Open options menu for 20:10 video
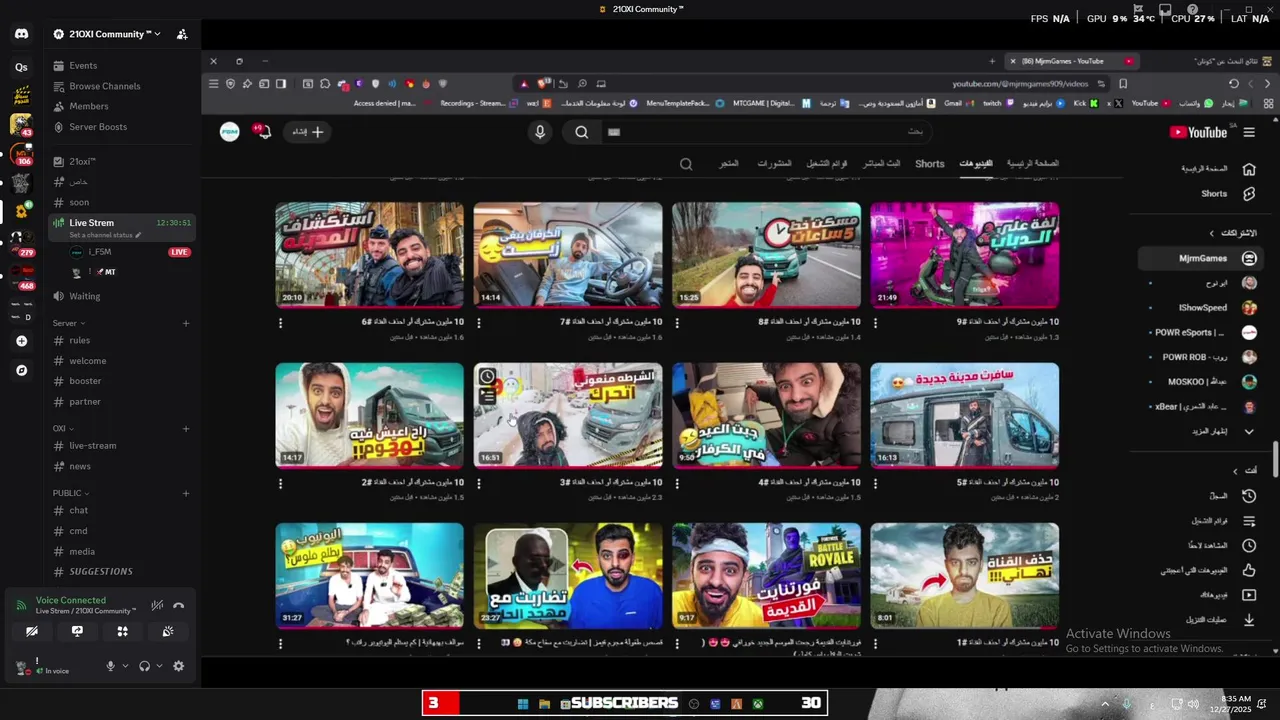1280x720 pixels. pyautogui.click(x=280, y=323)
